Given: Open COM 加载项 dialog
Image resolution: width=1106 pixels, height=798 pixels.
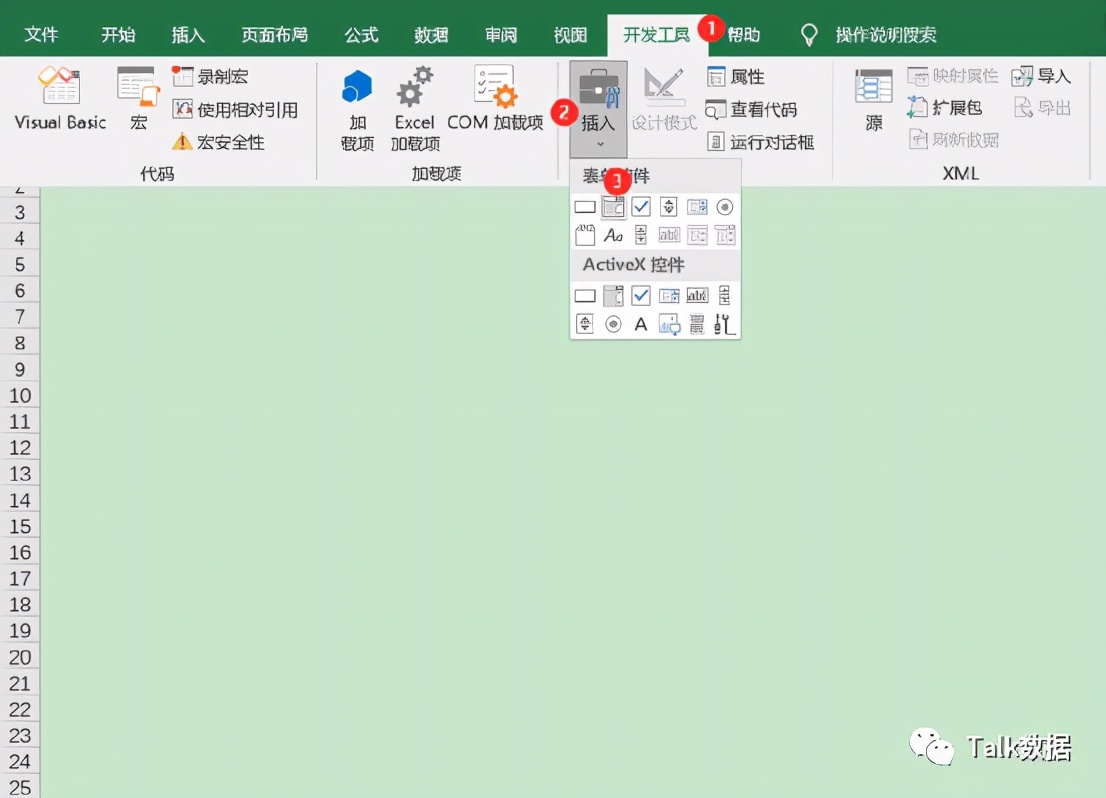Looking at the screenshot, I should pyautogui.click(x=495, y=99).
